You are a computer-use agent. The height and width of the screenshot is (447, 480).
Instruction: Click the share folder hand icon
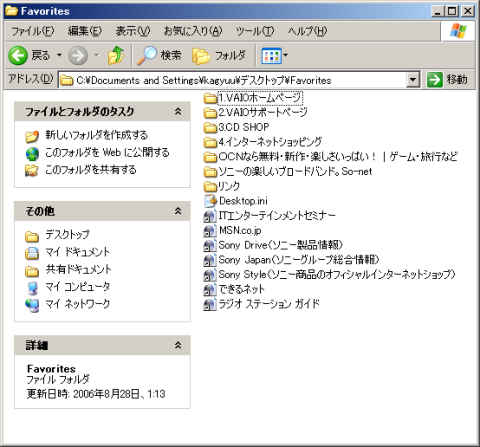click(32, 171)
